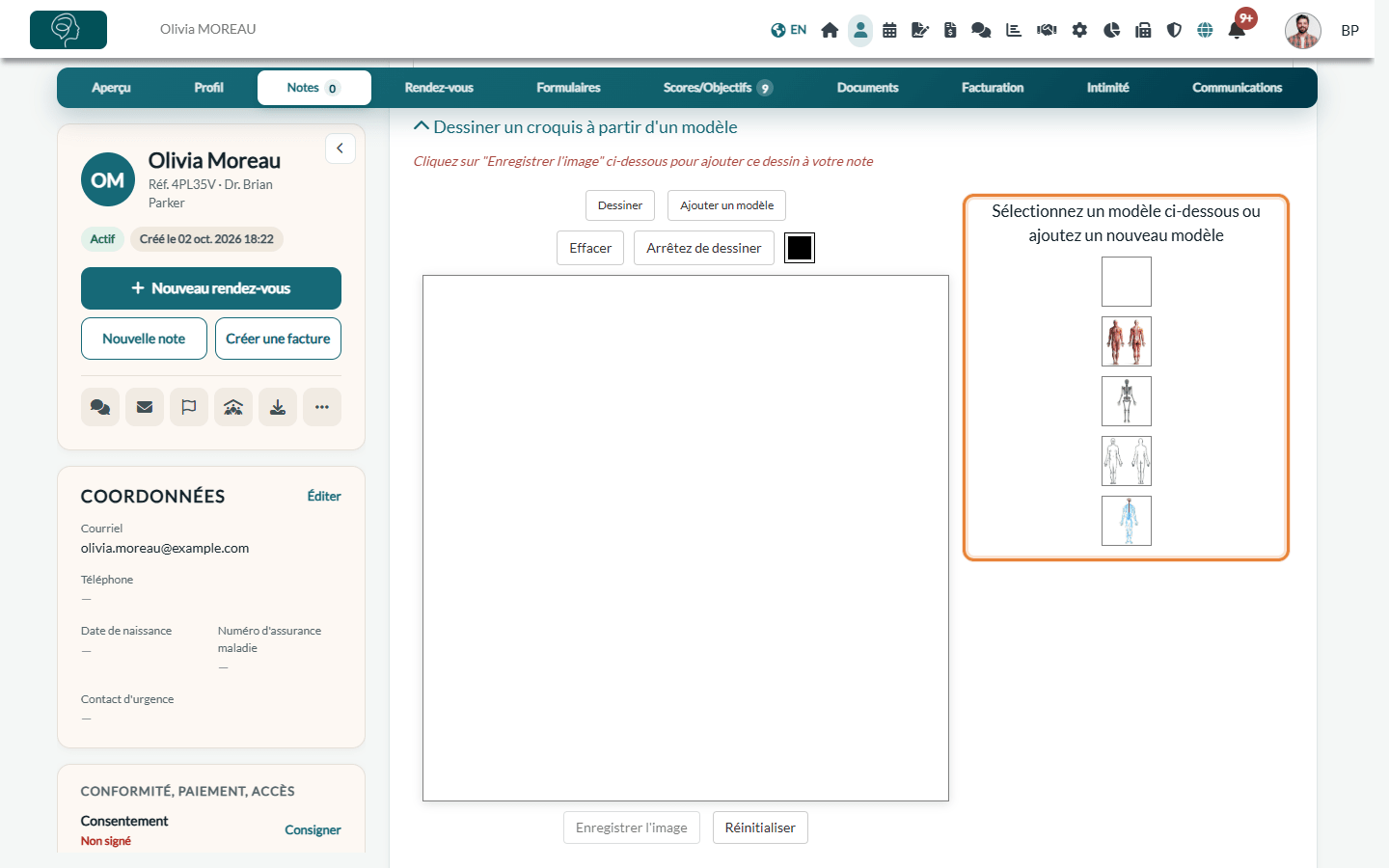
Task: Click the Consigner link next to Consentement
Action: [x=313, y=829]
